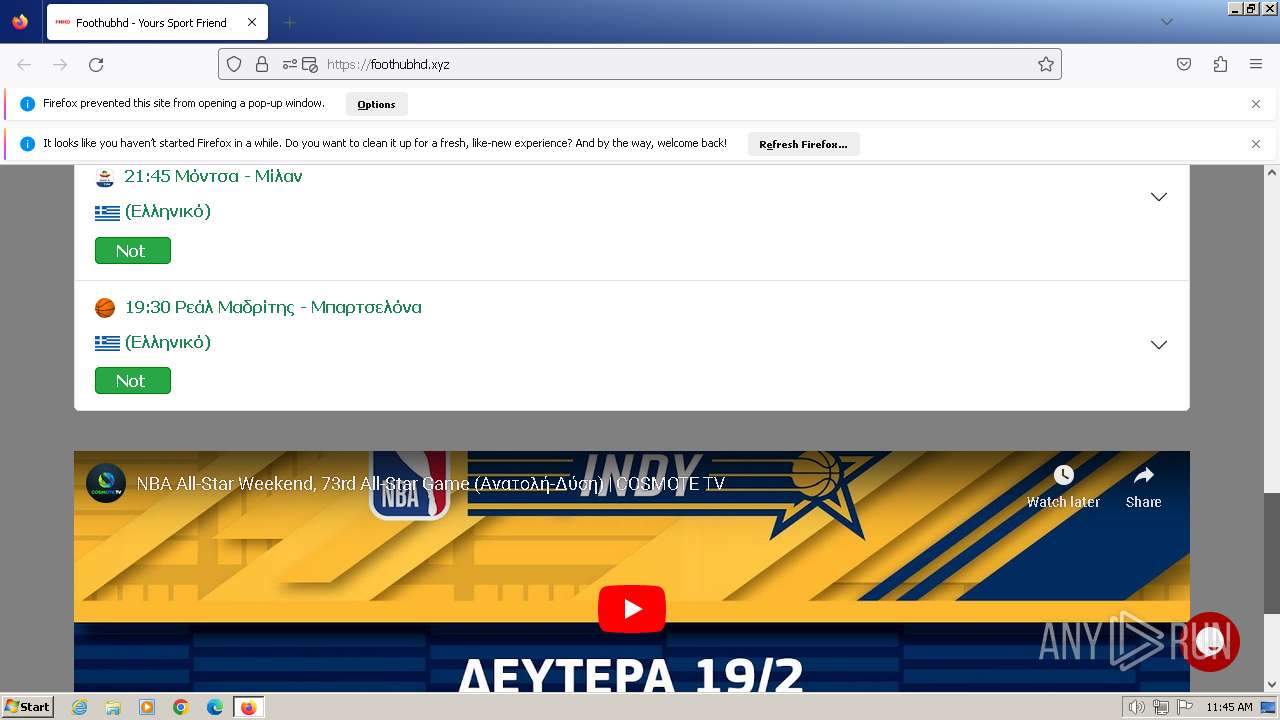Screen dimensions: 1280x720
Task: Launch Microsoft Edge from the taskbar
Action: tap(215, 707)
